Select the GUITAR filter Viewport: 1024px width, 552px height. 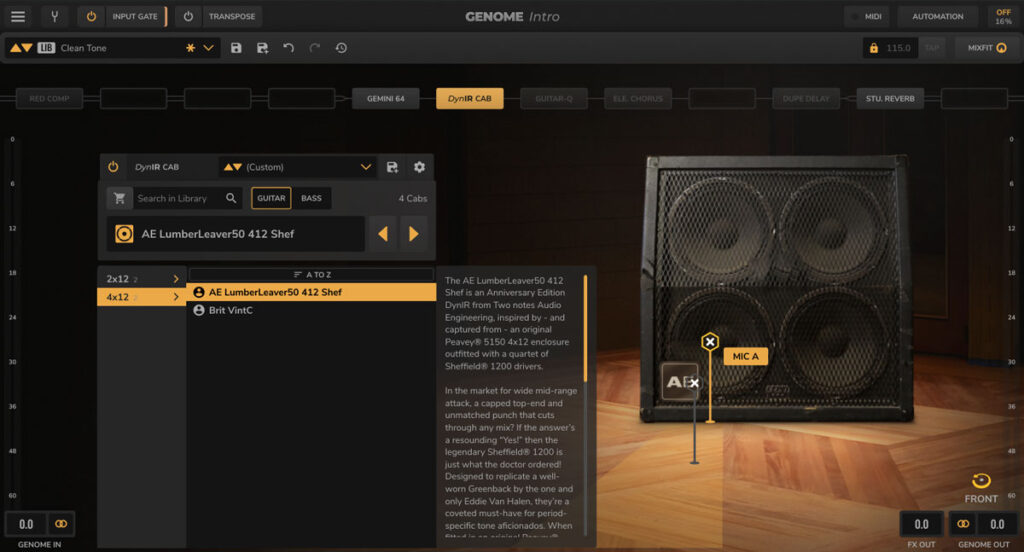point(271,198)
